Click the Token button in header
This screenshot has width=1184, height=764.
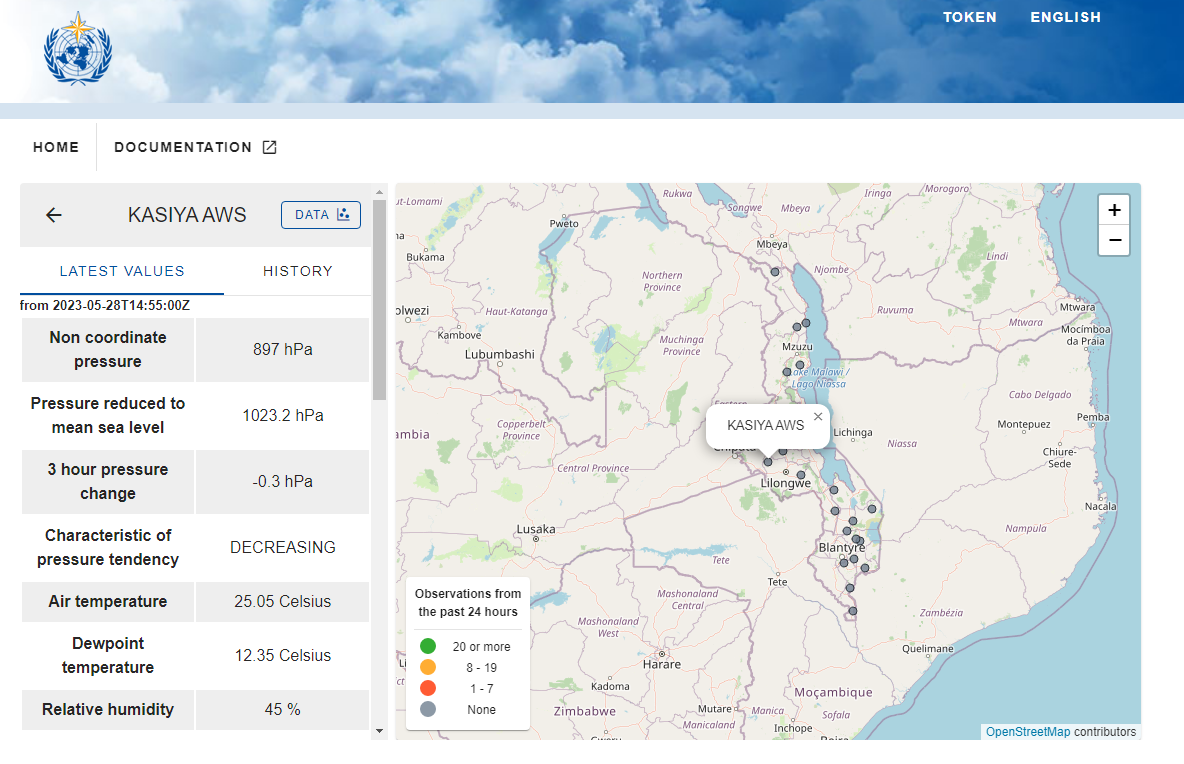point(969,17)
